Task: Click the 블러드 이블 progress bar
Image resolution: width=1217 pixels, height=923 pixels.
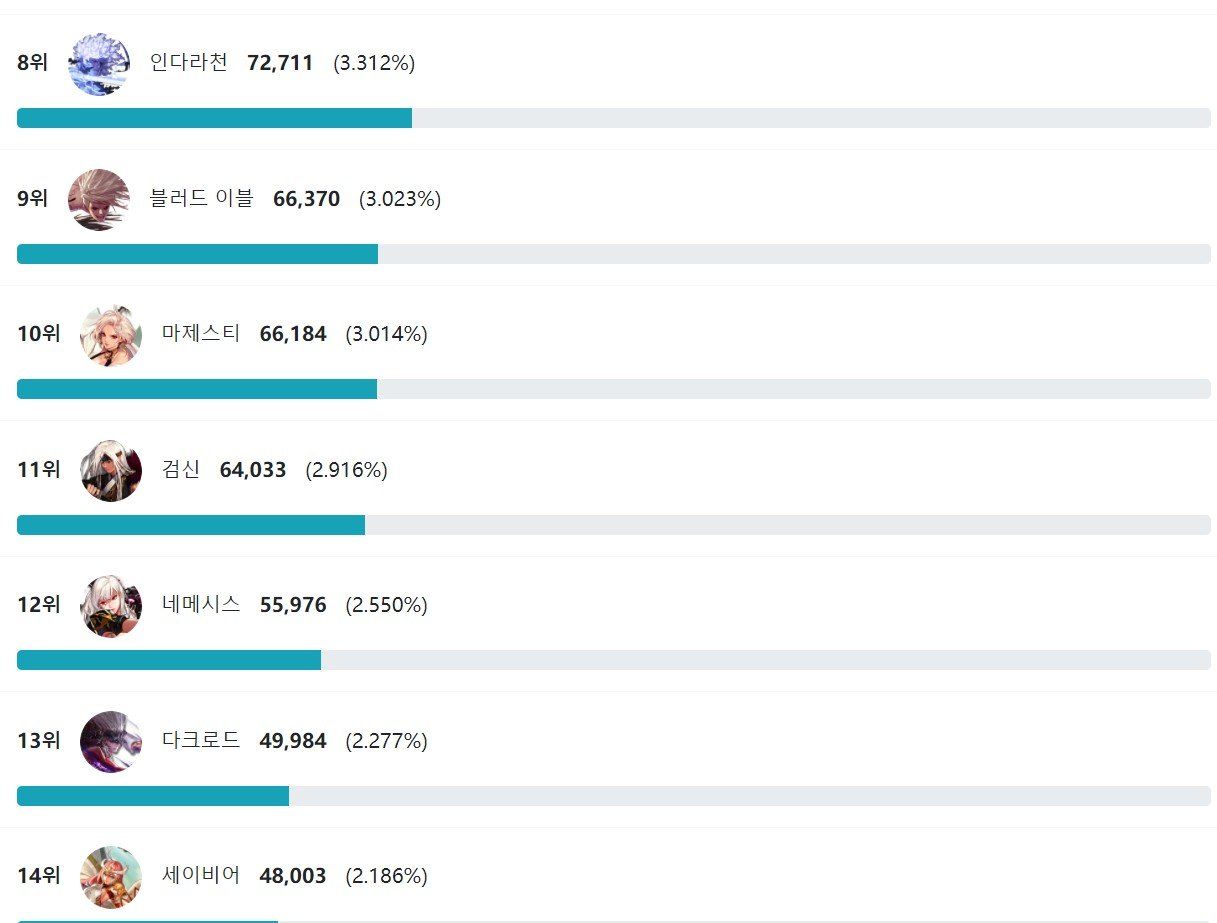Action: coord(613,254)
